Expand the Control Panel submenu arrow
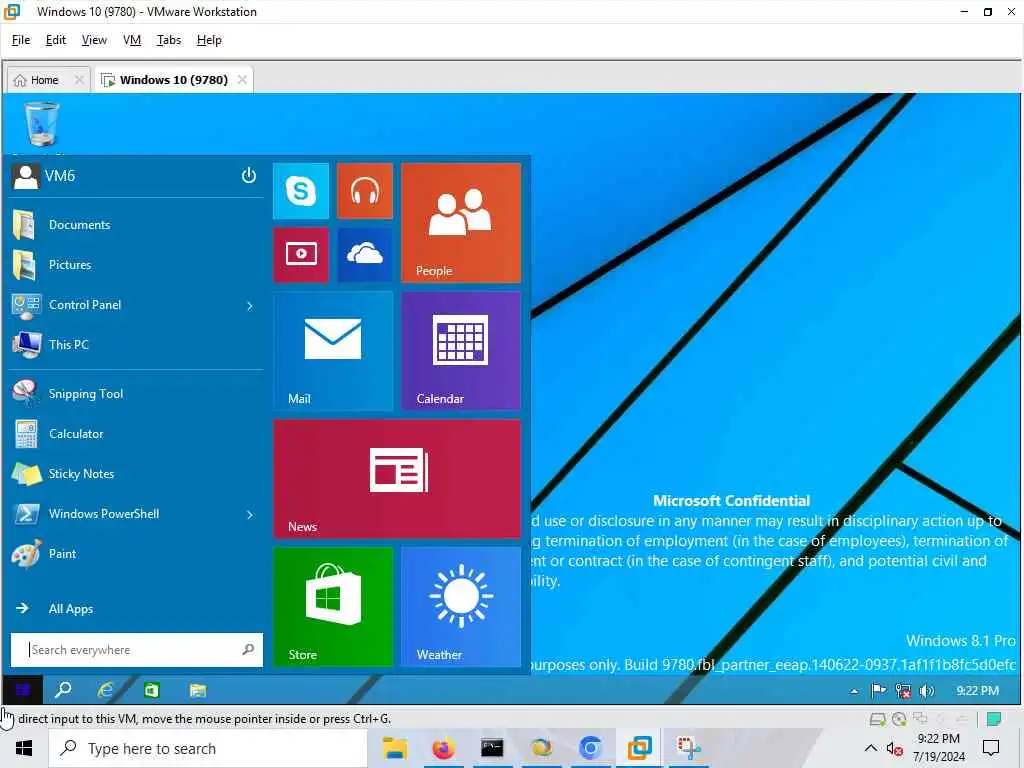The width and height of the screenshot is (1024, 768). pyautogui.click(x=250, y=306)
